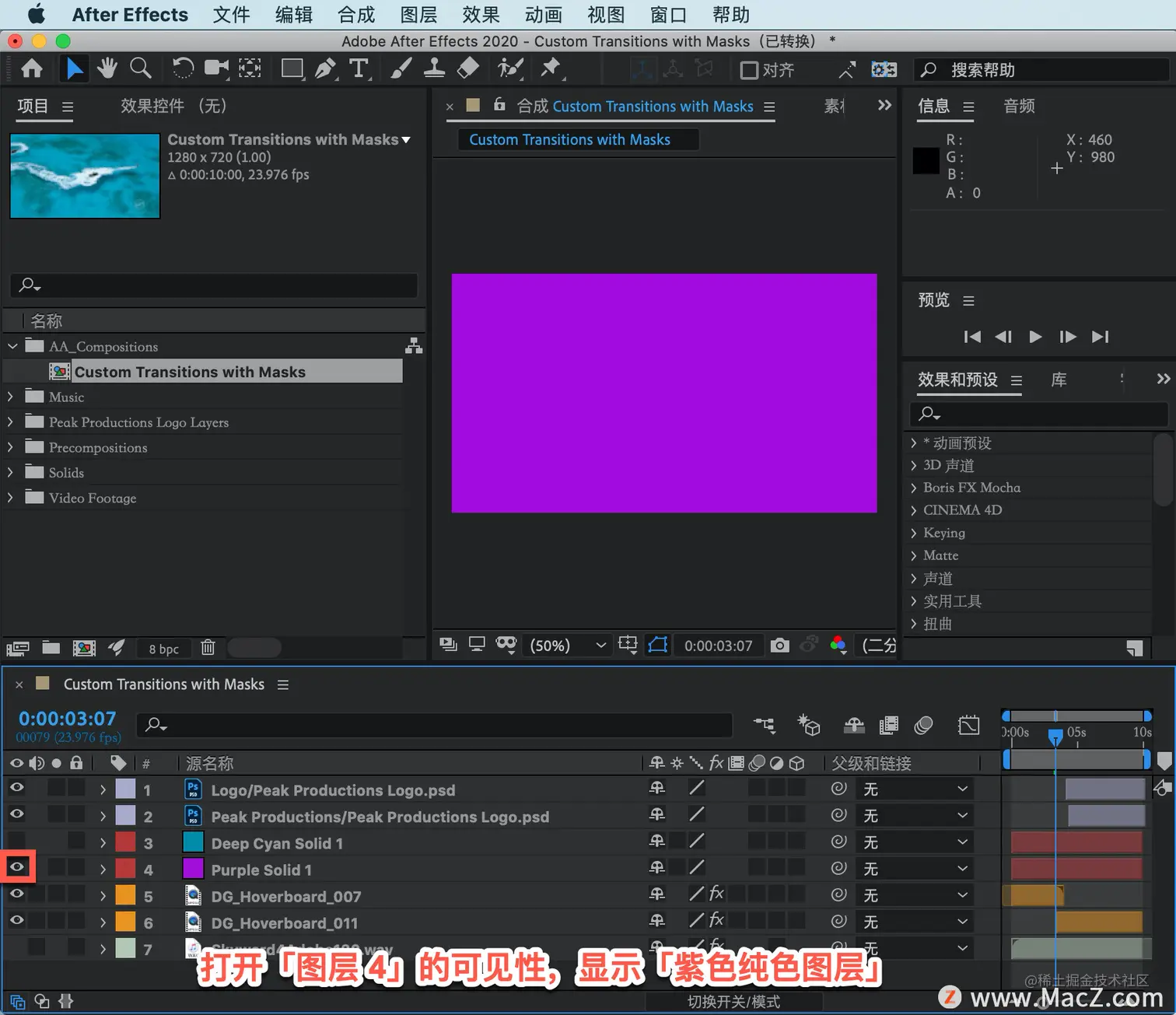Toggle visibility of Purple Solid 1 layer
Image resolution: width=1176 pixels, height=1015 pixels.
(x=16, y=866)
